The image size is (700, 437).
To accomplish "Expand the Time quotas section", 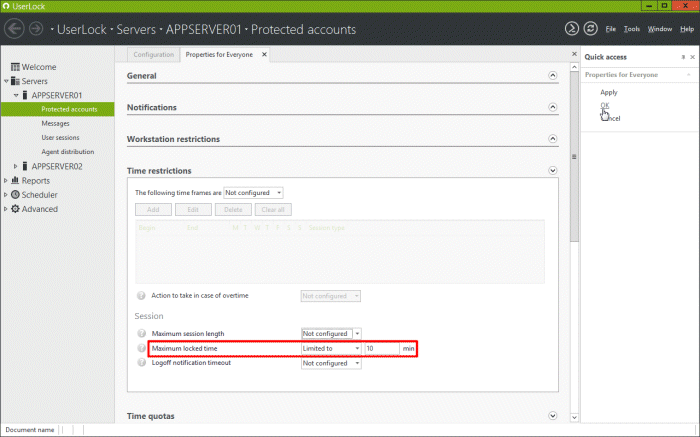I will (x=553, y=415).
